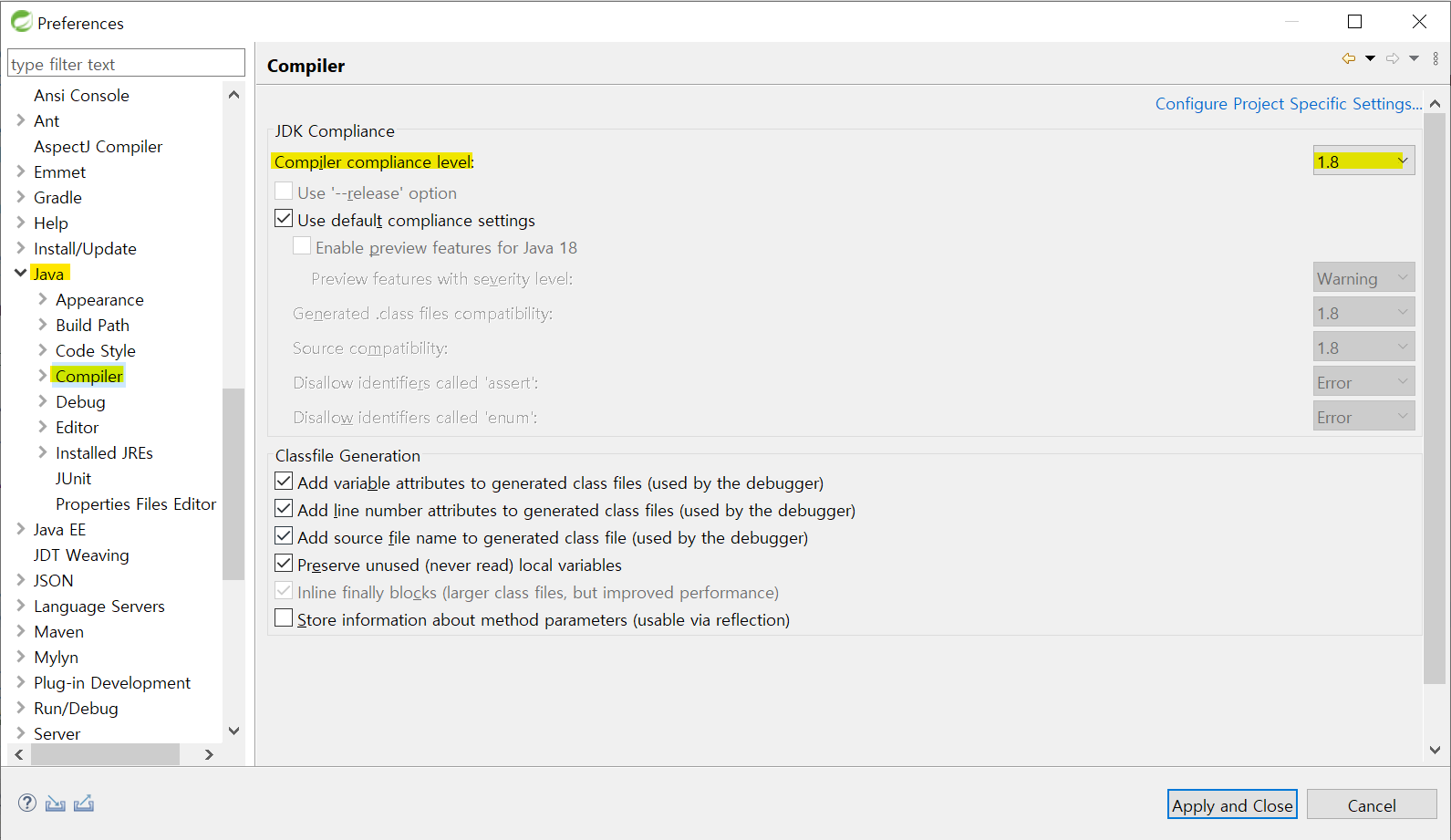The image size is (1451, 840).
Task: Toggle Preserve unused local variables checkbox
Action: [x=284, y=564]
